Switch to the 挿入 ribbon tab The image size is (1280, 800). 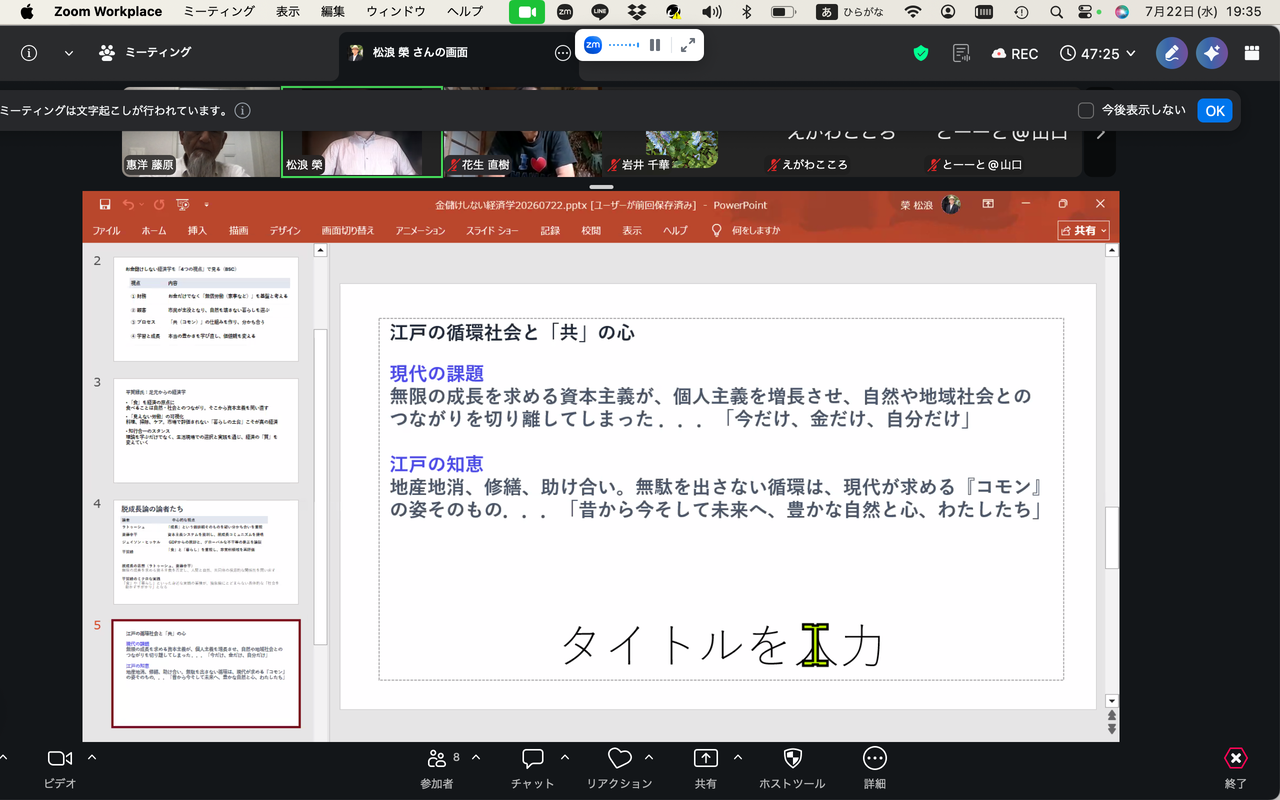point(198,231)
